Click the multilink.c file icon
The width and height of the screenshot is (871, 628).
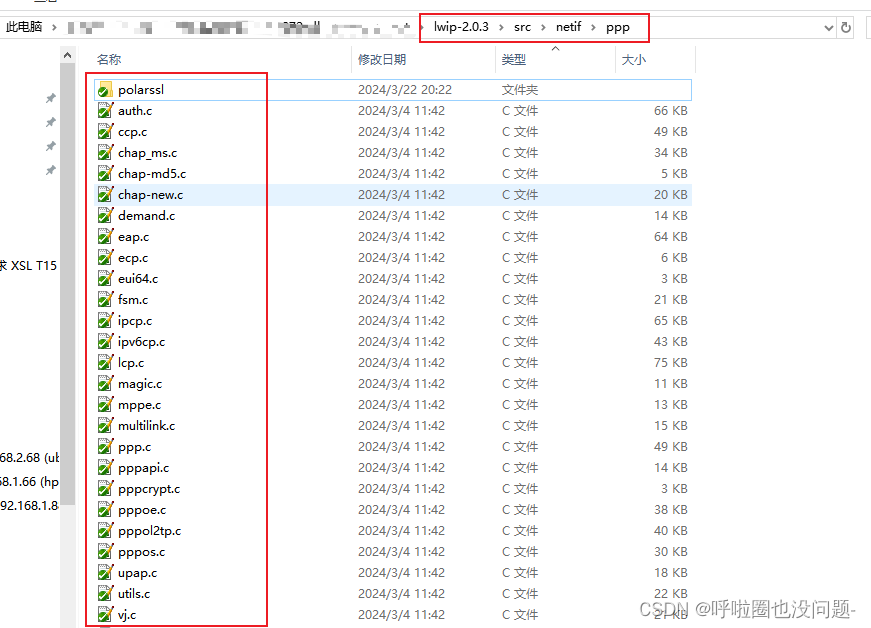pos(105,425)
